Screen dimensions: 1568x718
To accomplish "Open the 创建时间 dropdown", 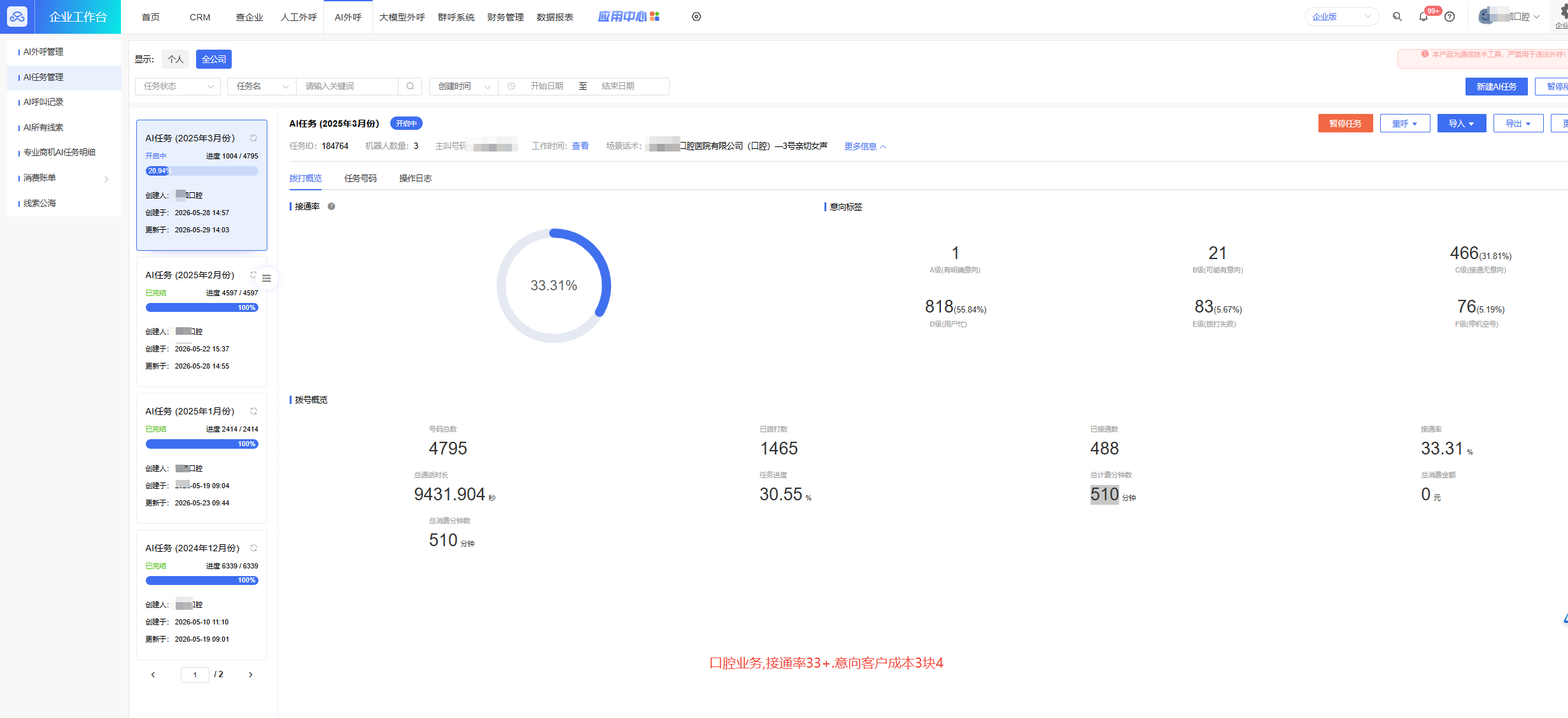I will (x=463, y=87).
